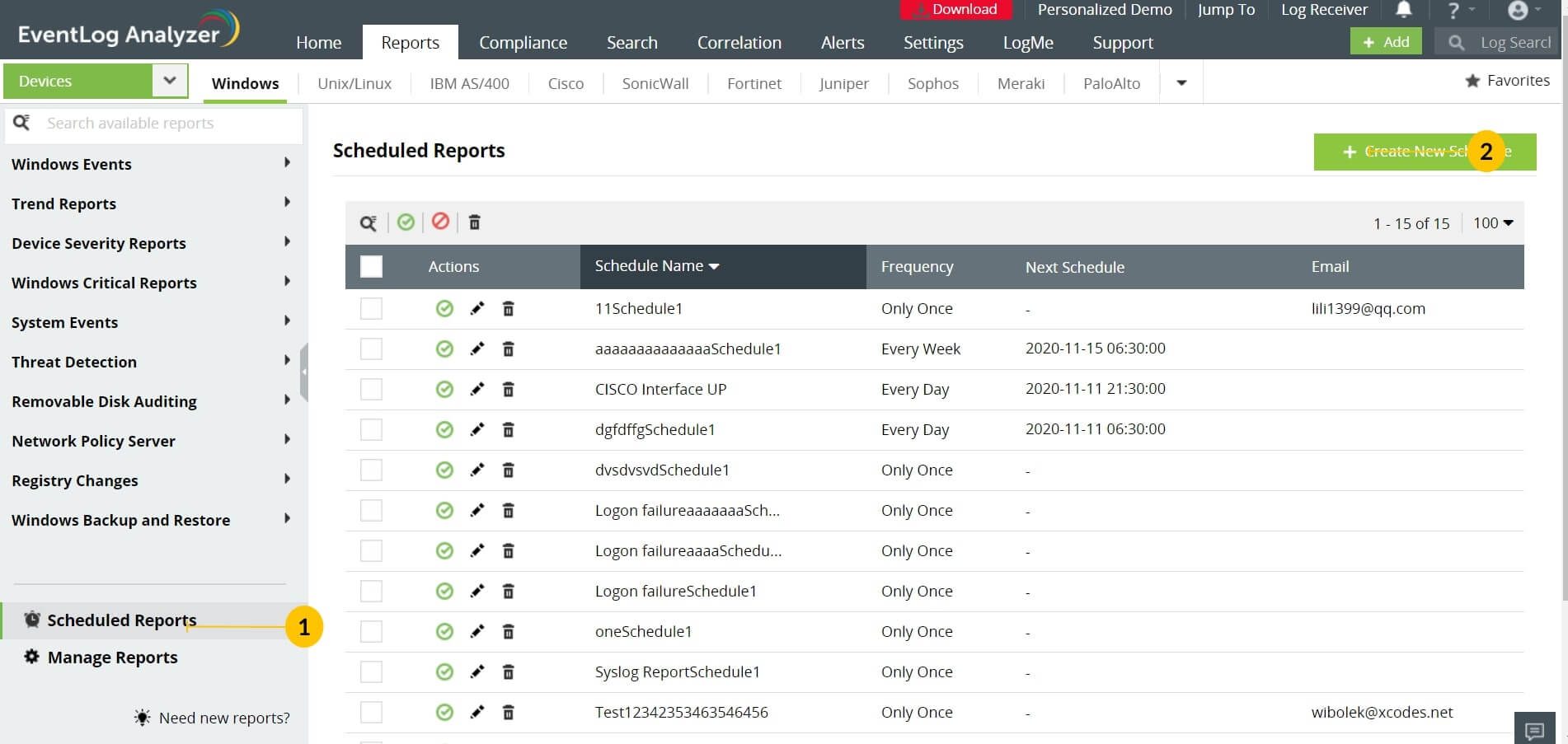Screen dimensions: 1568x744
Task: Click the disable schedules red icon in toolbar
Action: 441,221
